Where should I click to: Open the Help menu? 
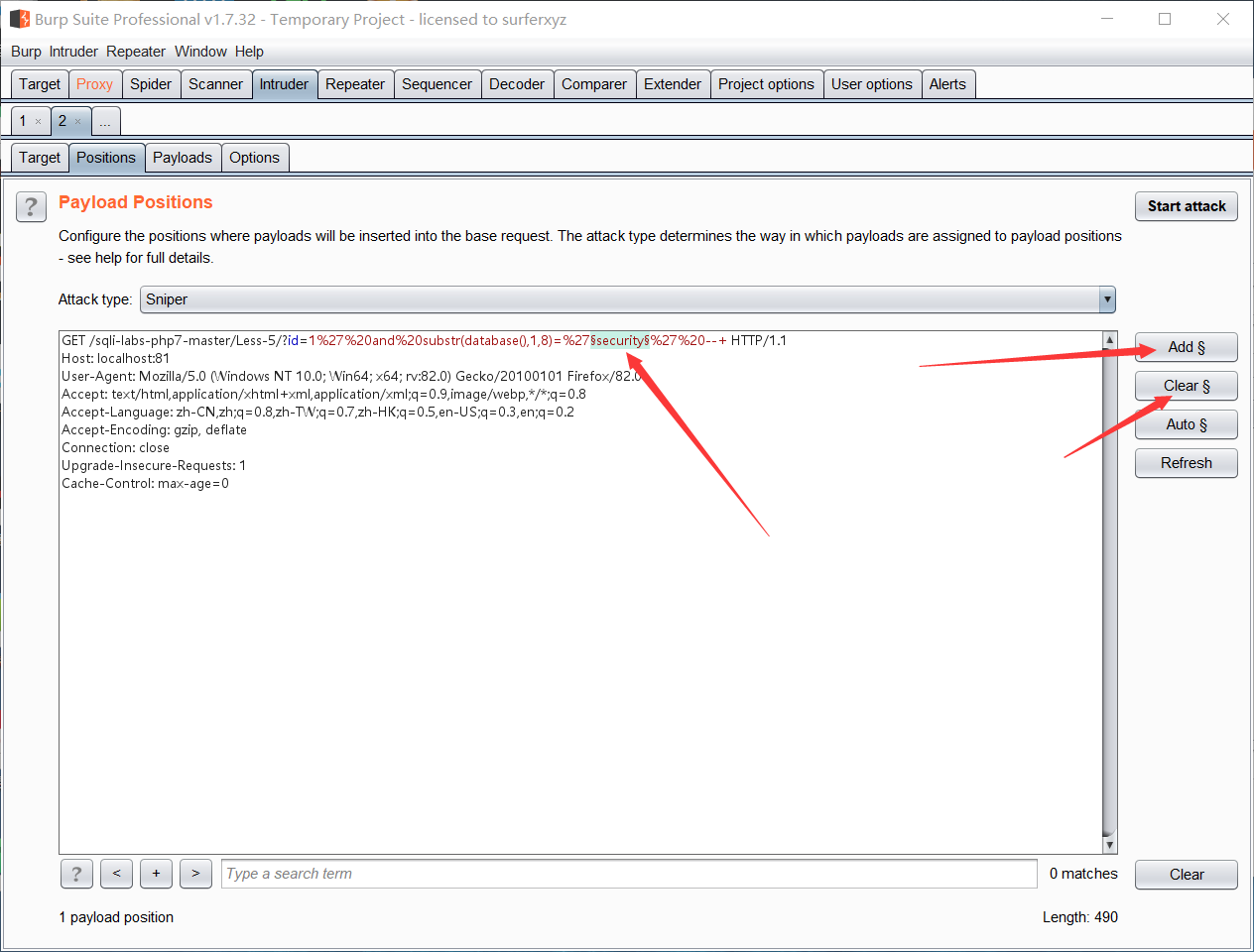pos(249,52)
